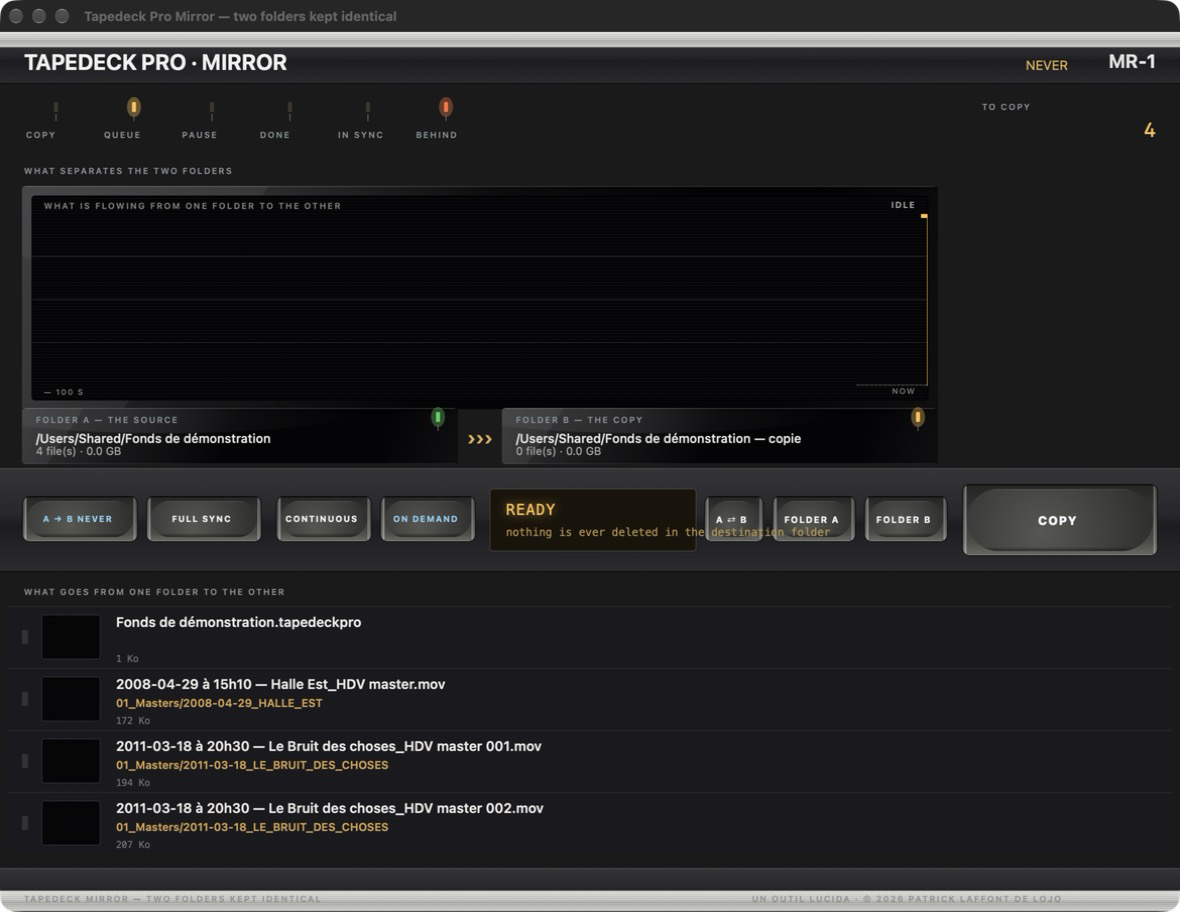Start the transfer with the large COPY button

(1059, 520)
